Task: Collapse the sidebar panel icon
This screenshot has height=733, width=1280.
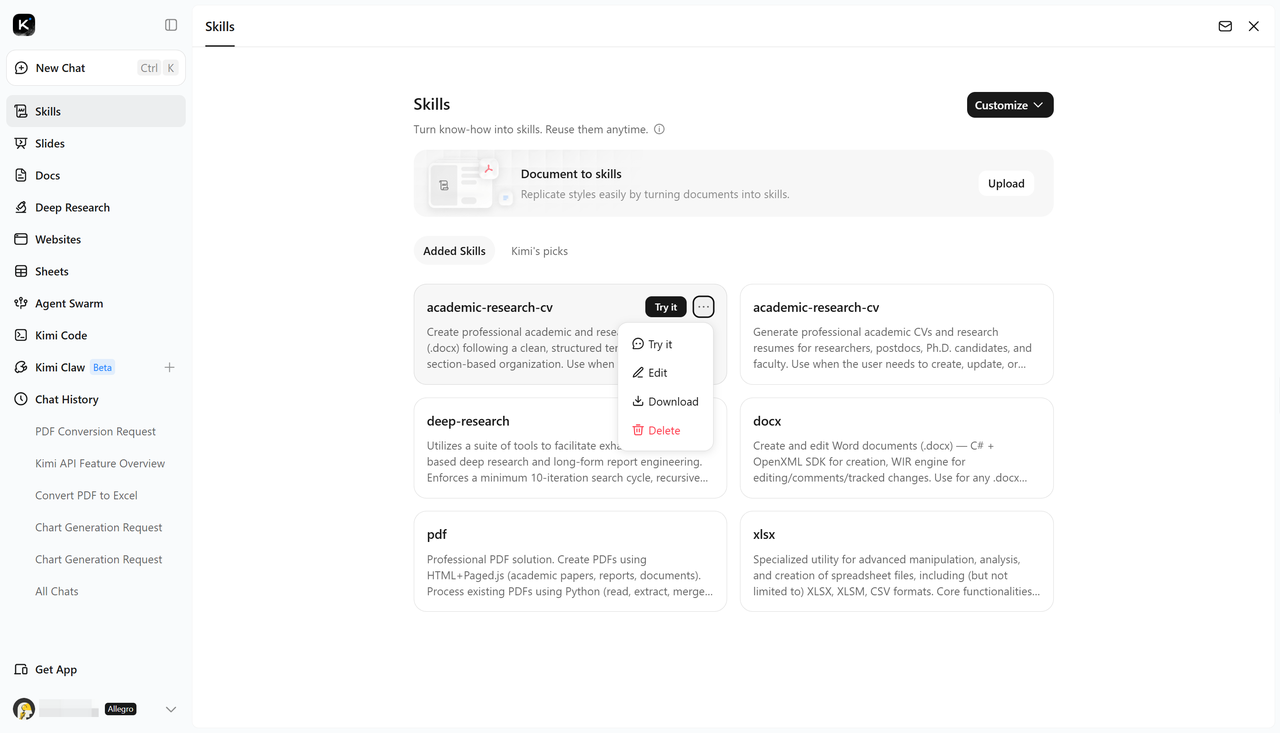Action: [x=171, y=25]
